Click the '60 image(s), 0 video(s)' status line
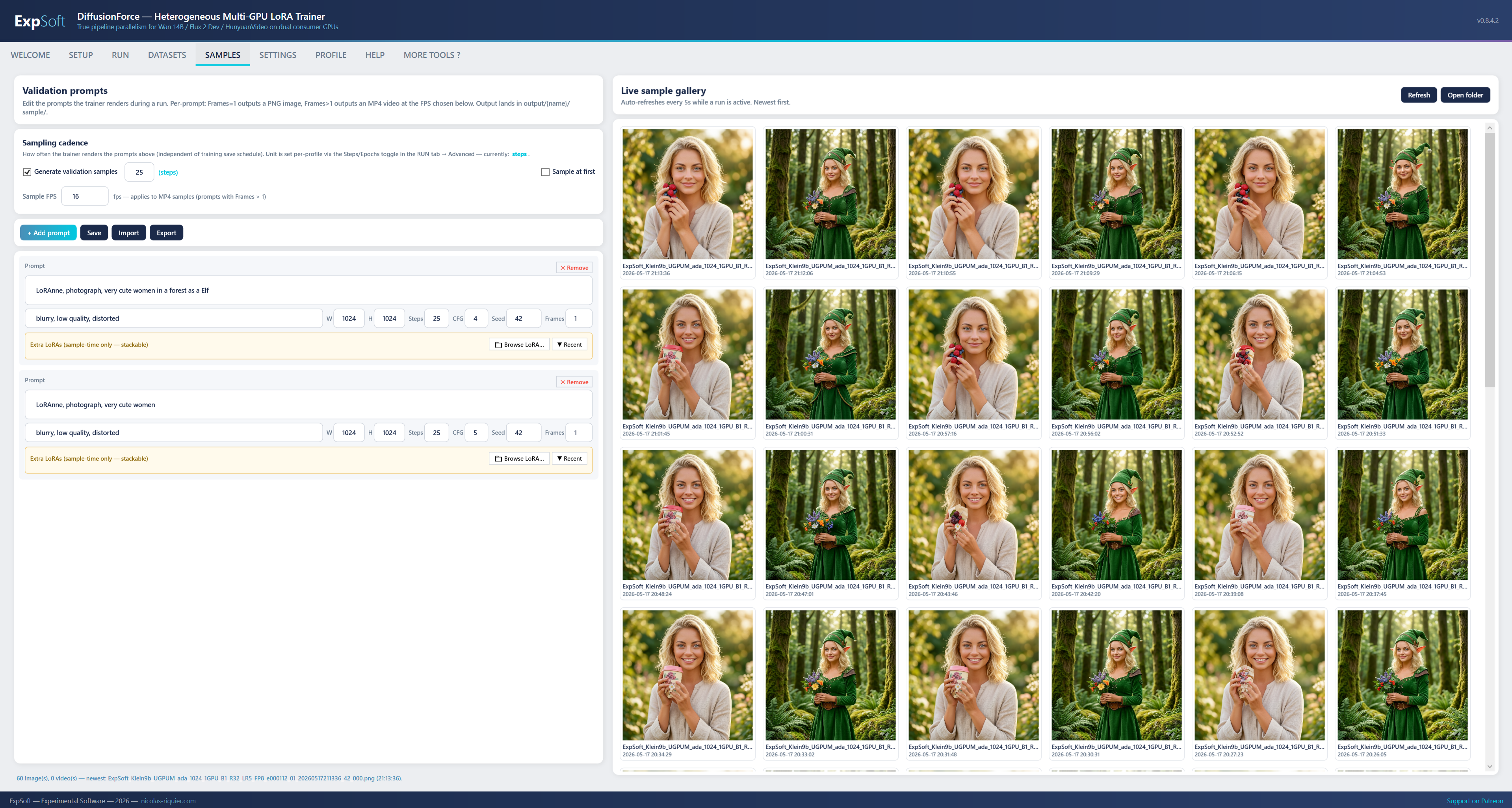Viewport: 1512px width, 808px height. point(210,778)
